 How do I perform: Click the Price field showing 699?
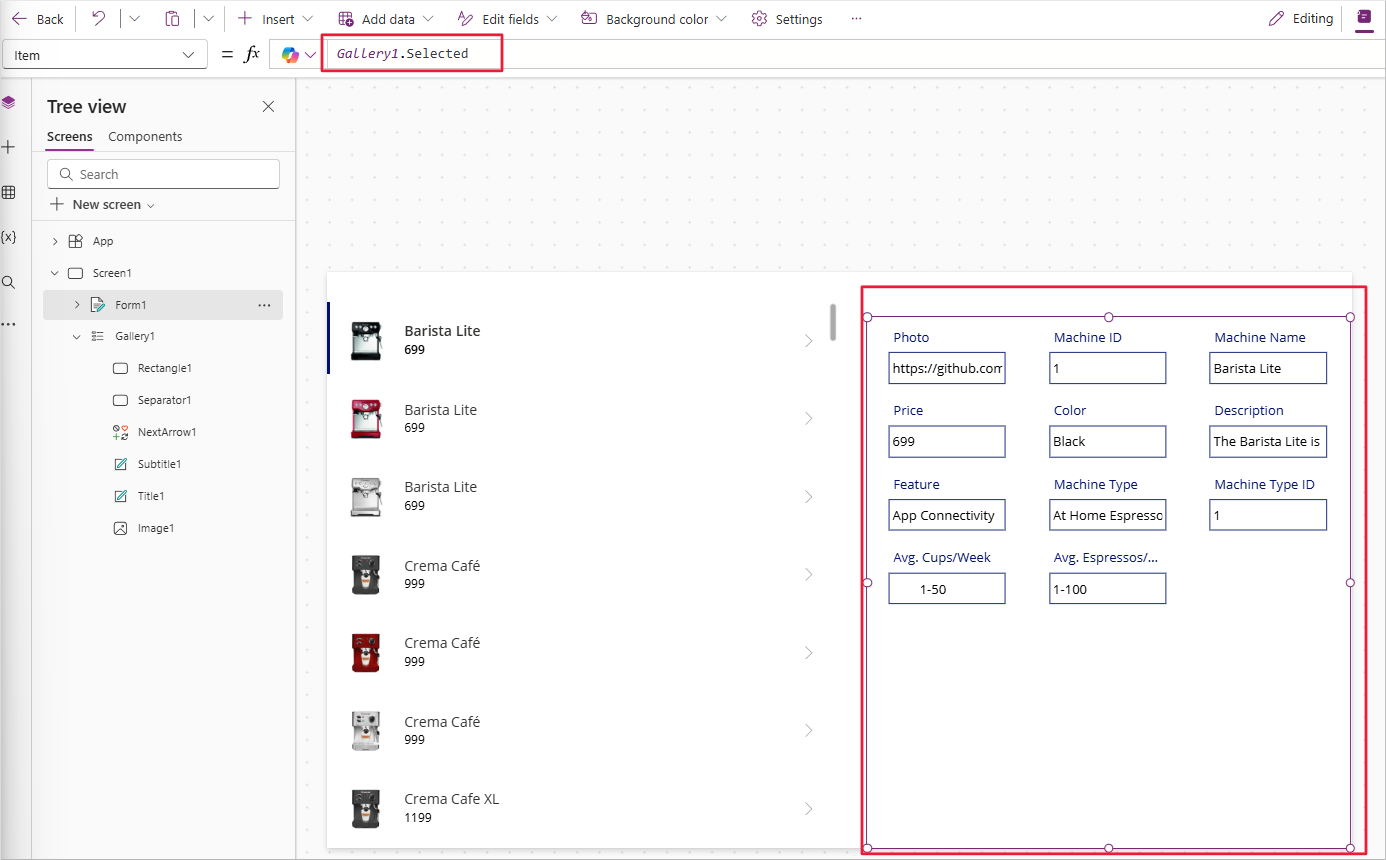click(x=947, y=441)
